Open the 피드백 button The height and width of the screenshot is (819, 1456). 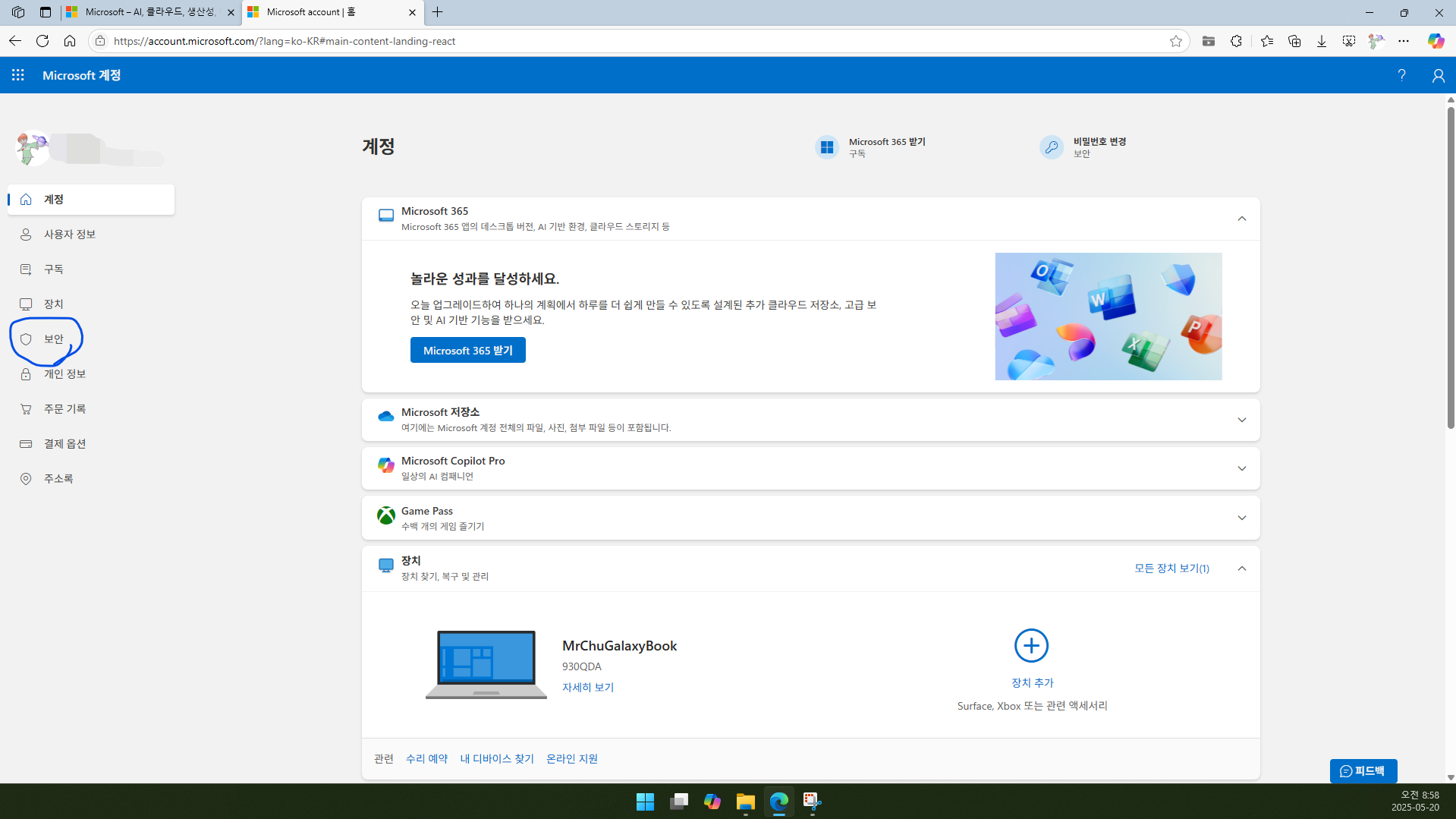[x=1363, y=770]
